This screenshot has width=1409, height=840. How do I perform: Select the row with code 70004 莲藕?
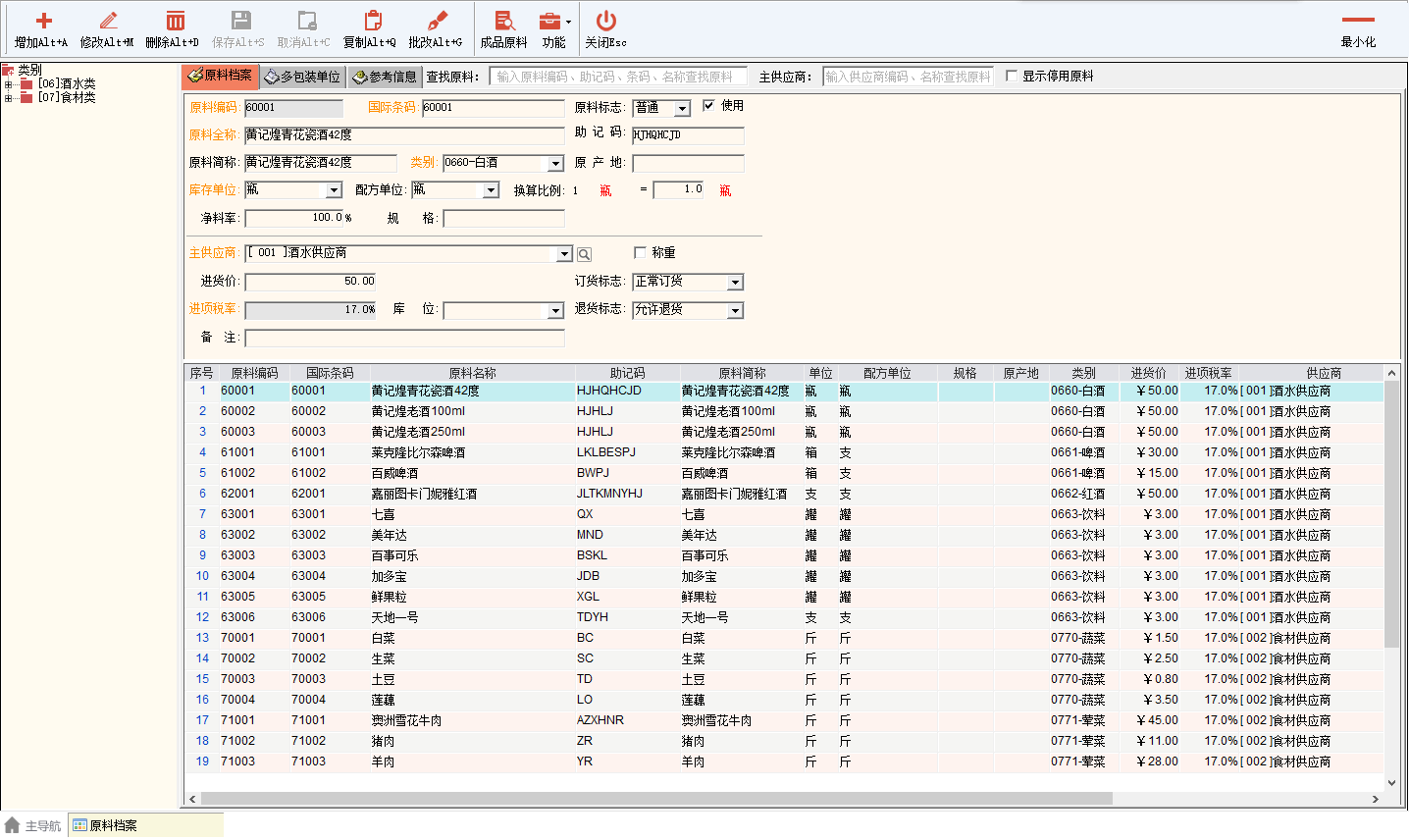coord(784,700)
